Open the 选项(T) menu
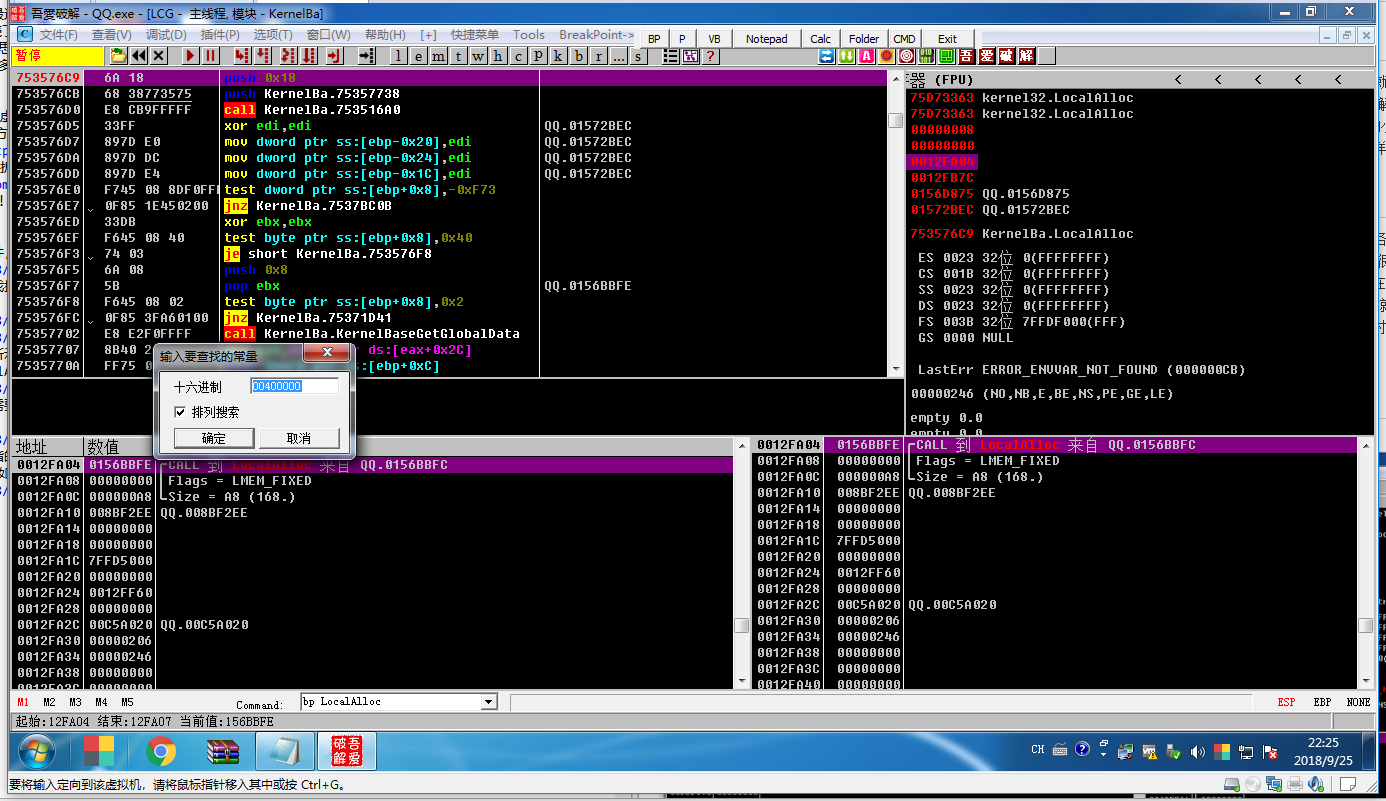The height and width of the screenshot is (801, 1386). click(x=273, y=35)
